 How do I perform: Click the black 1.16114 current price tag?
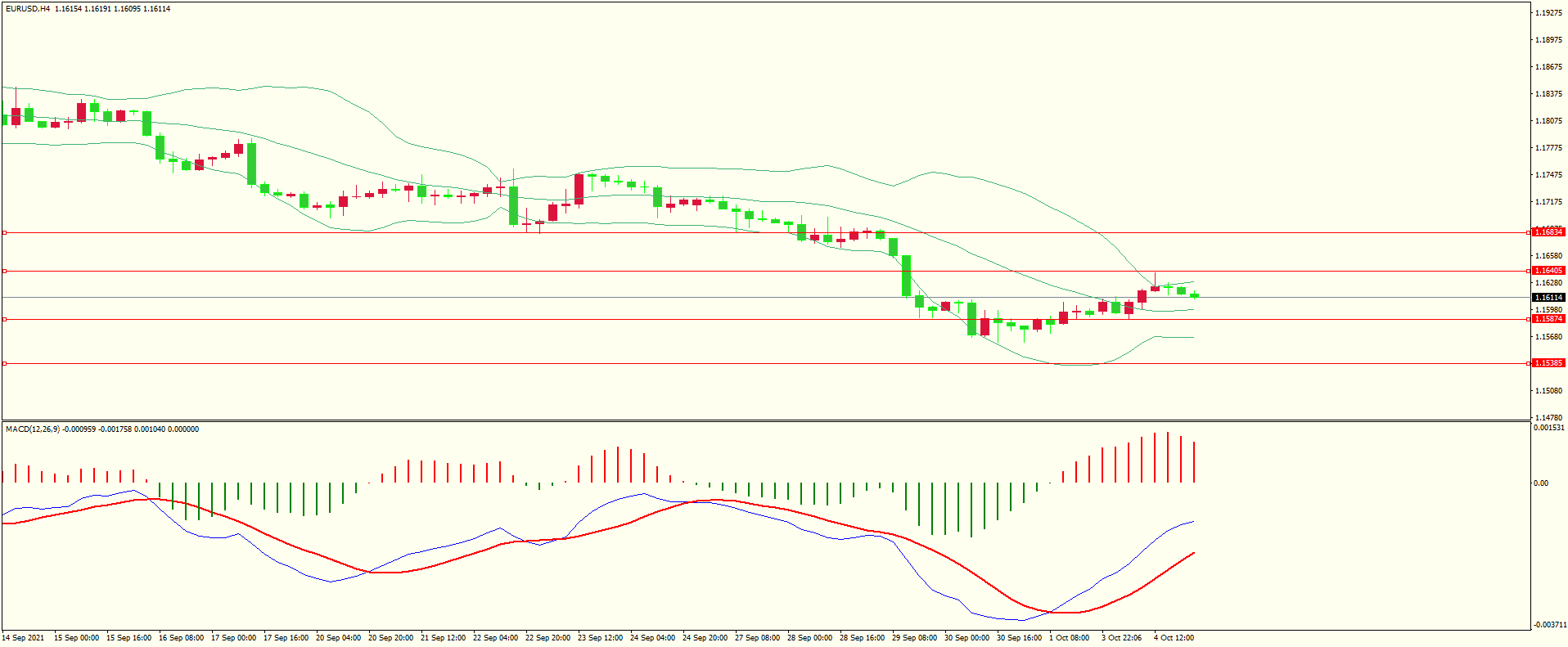(x=1548, y=298)
